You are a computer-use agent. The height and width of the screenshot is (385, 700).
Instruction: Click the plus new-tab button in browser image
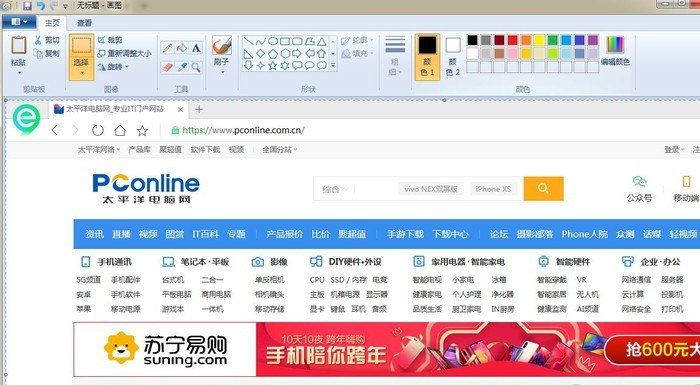[x=199, y=109]
